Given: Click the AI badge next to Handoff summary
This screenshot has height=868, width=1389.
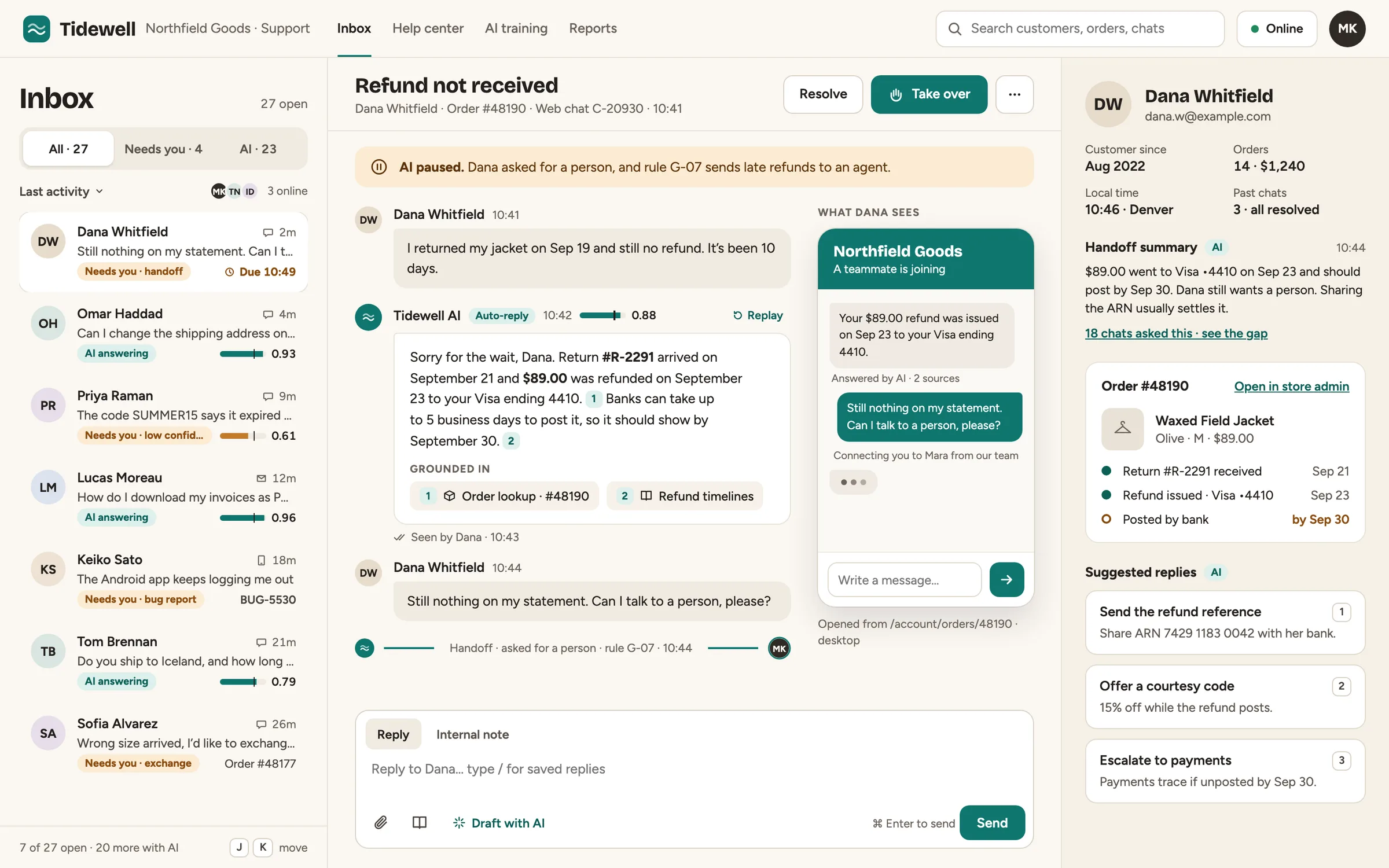Looking at the screenshot, I should click(1217, 248).
